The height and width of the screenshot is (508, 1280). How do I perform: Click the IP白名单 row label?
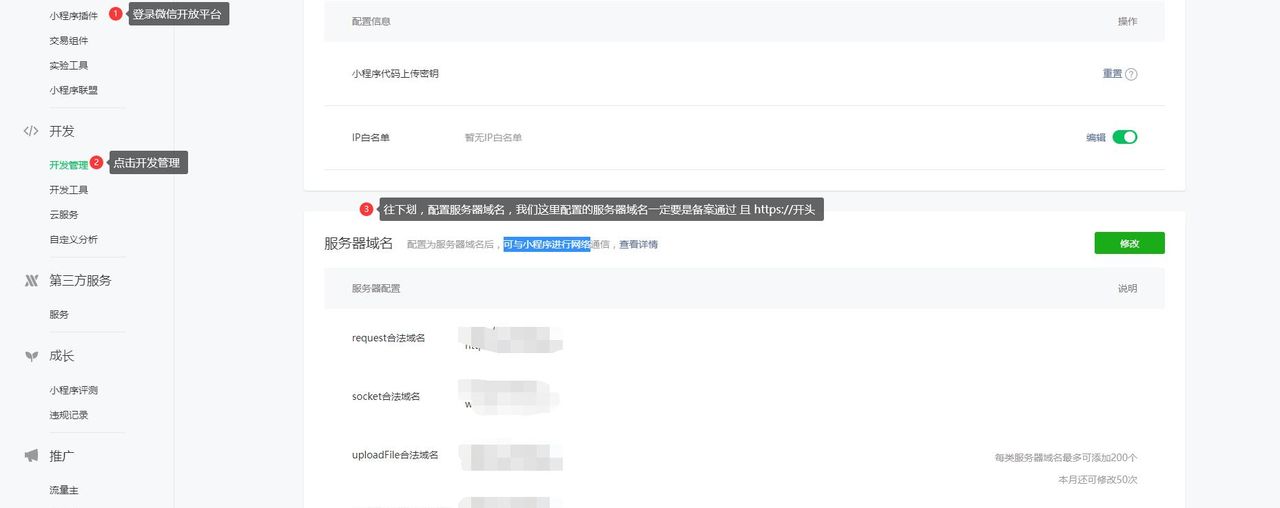pyautogui.click(x=371, y=138)
